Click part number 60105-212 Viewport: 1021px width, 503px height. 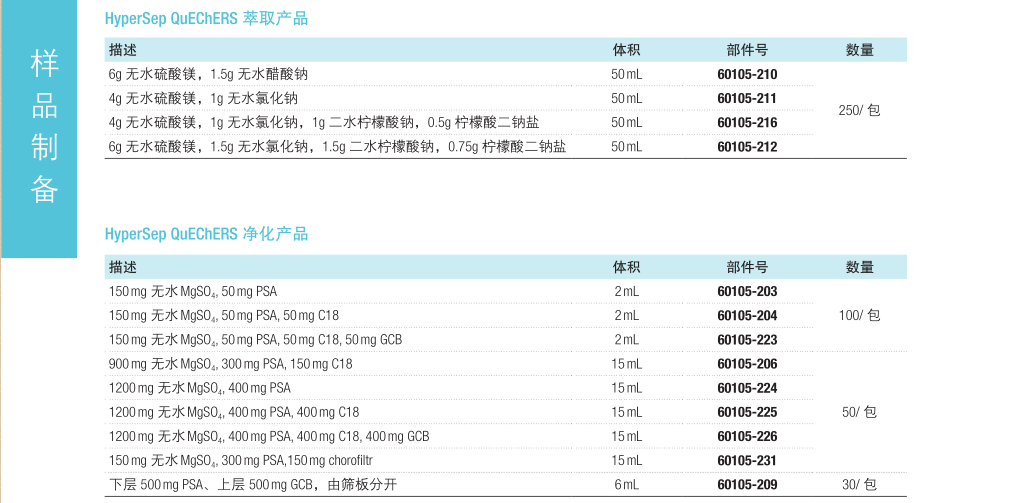click(x=747, y=147)
